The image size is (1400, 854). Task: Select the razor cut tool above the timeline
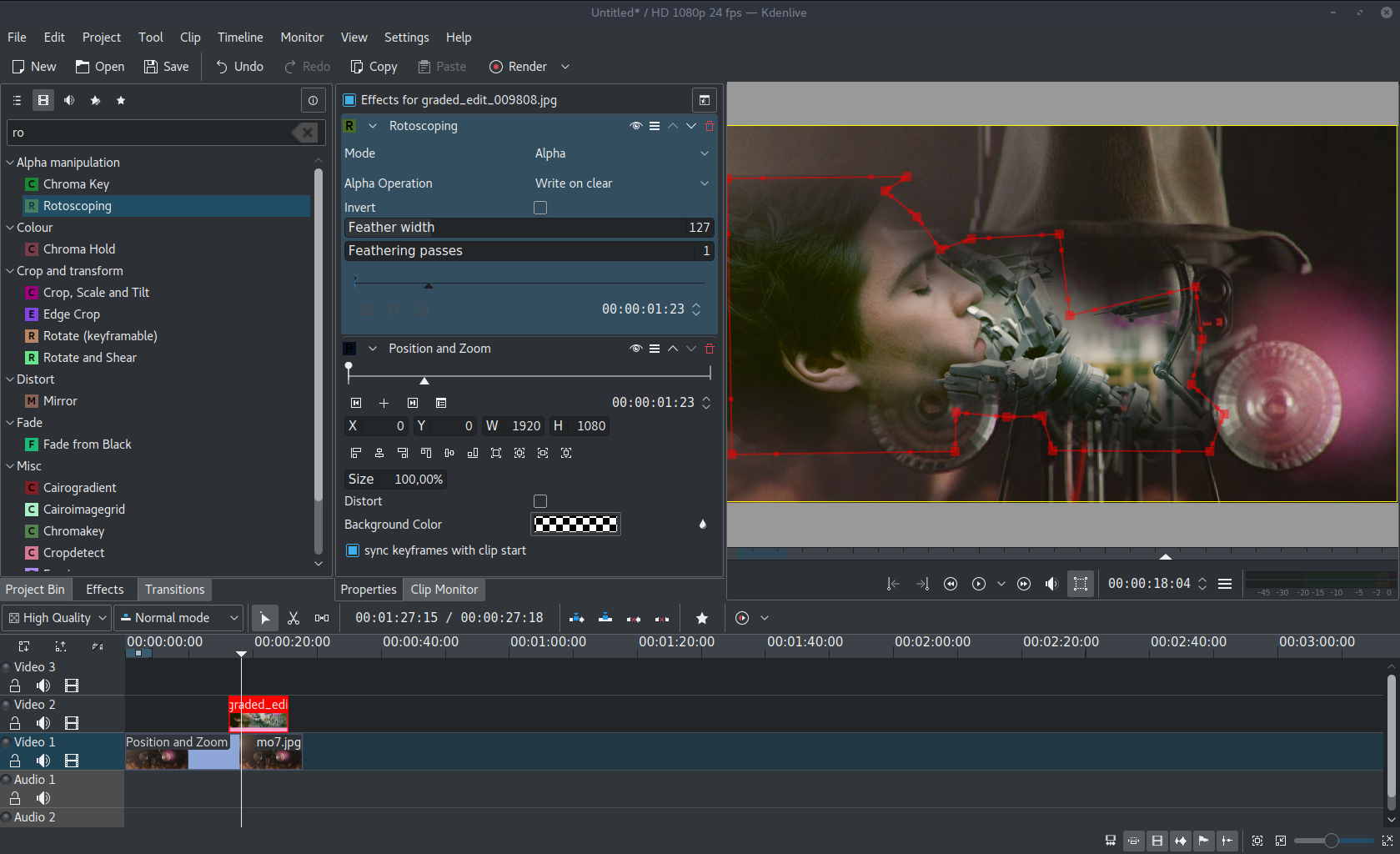tap(293, 618)
